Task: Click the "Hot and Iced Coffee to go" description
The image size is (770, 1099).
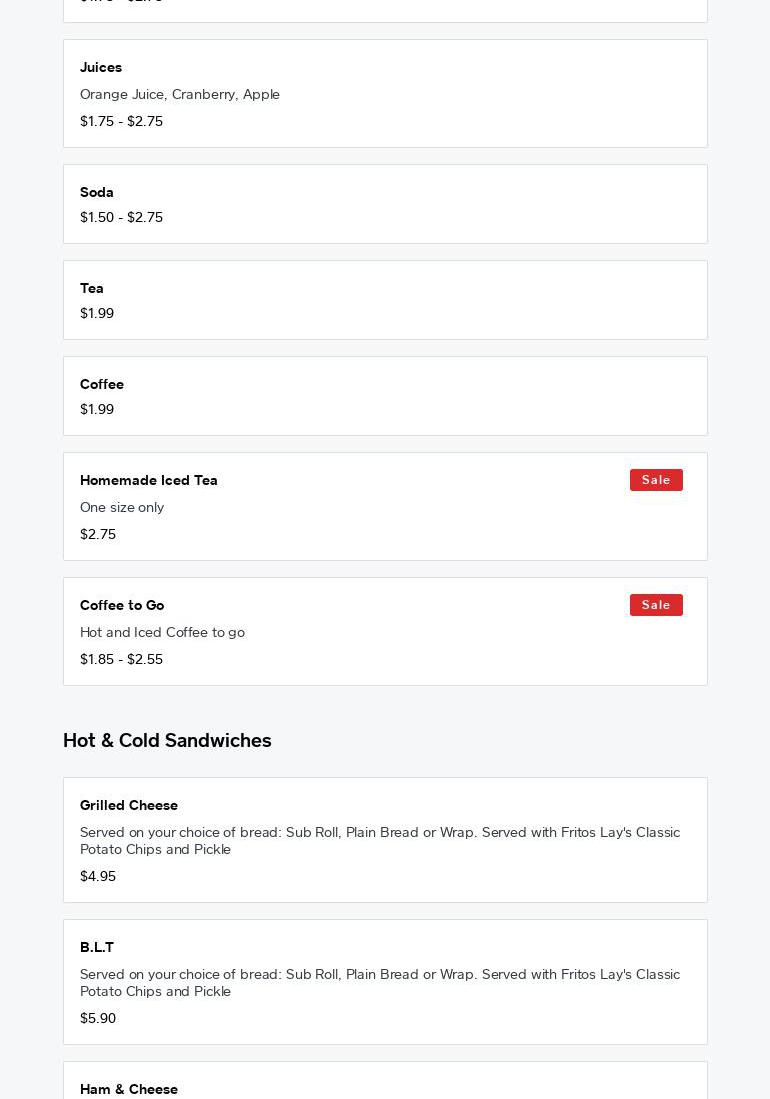Action: point(162,632)
